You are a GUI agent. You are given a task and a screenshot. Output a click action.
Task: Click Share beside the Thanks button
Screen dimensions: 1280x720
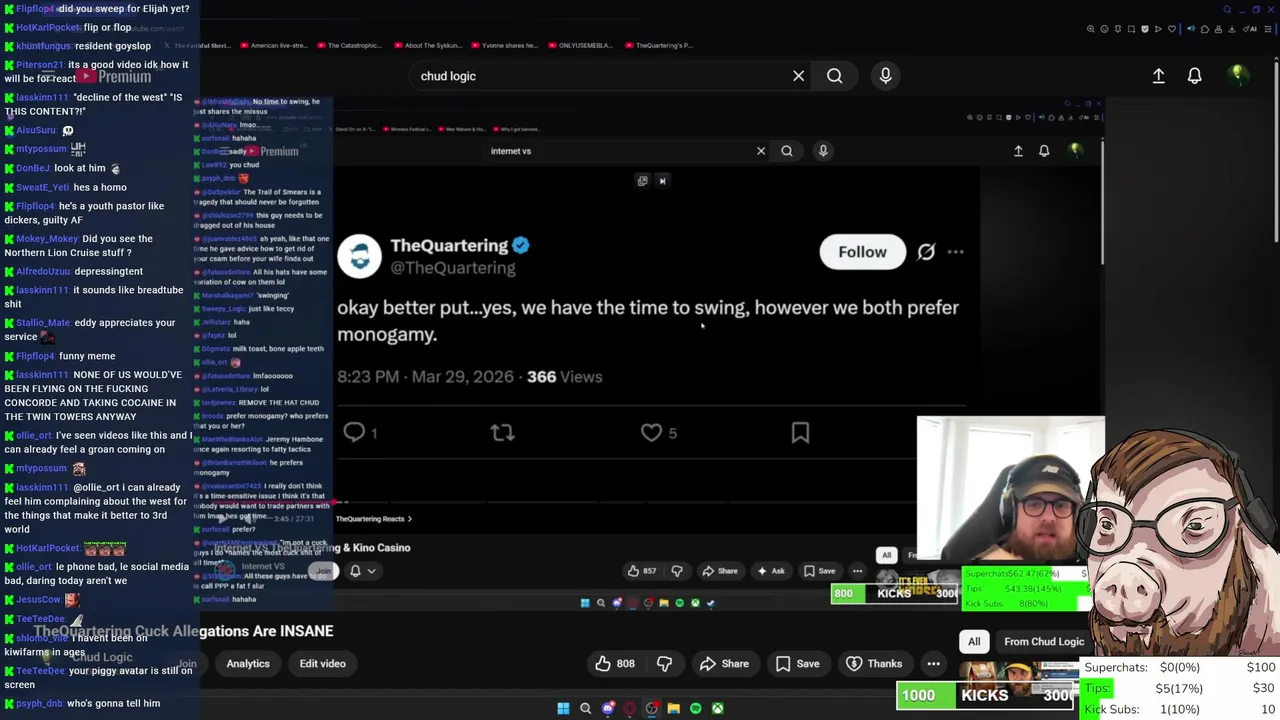coord(724,664)
